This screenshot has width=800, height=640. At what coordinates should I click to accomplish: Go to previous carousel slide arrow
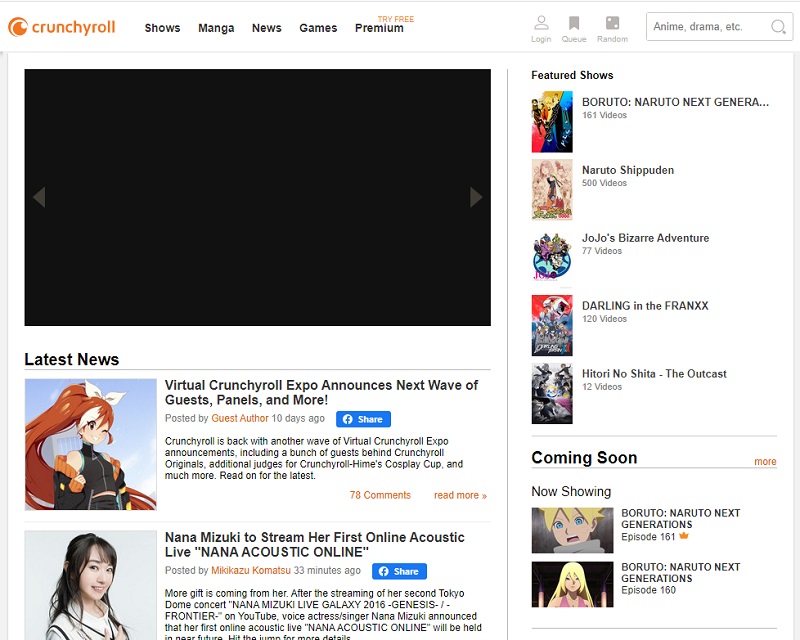click(39, 197)
